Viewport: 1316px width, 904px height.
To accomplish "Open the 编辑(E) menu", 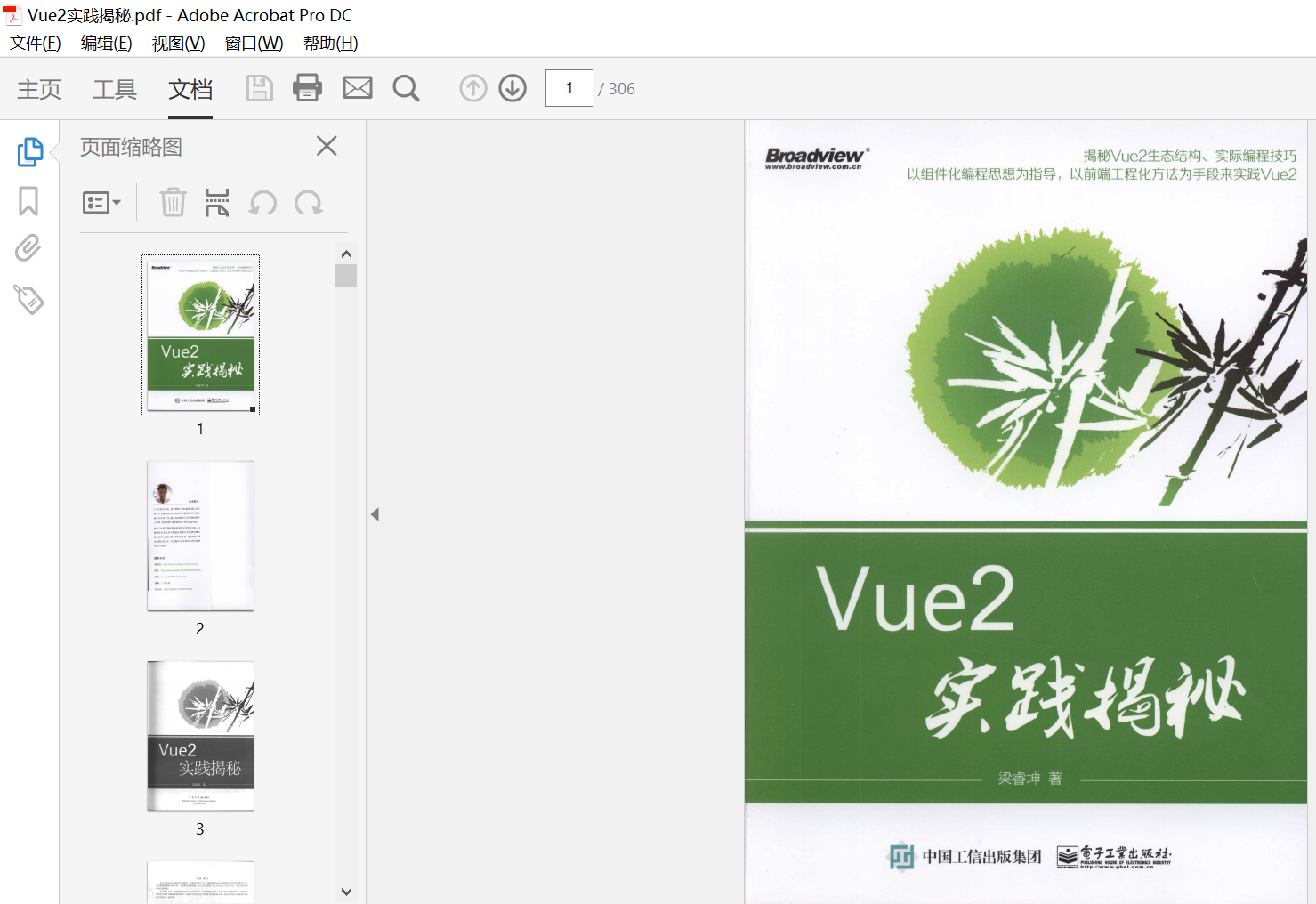I will pyautogui.click(x=106, y=44).
